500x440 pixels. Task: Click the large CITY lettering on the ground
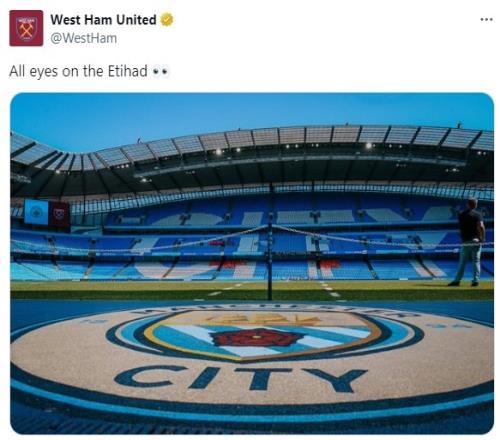pos(241,379)
